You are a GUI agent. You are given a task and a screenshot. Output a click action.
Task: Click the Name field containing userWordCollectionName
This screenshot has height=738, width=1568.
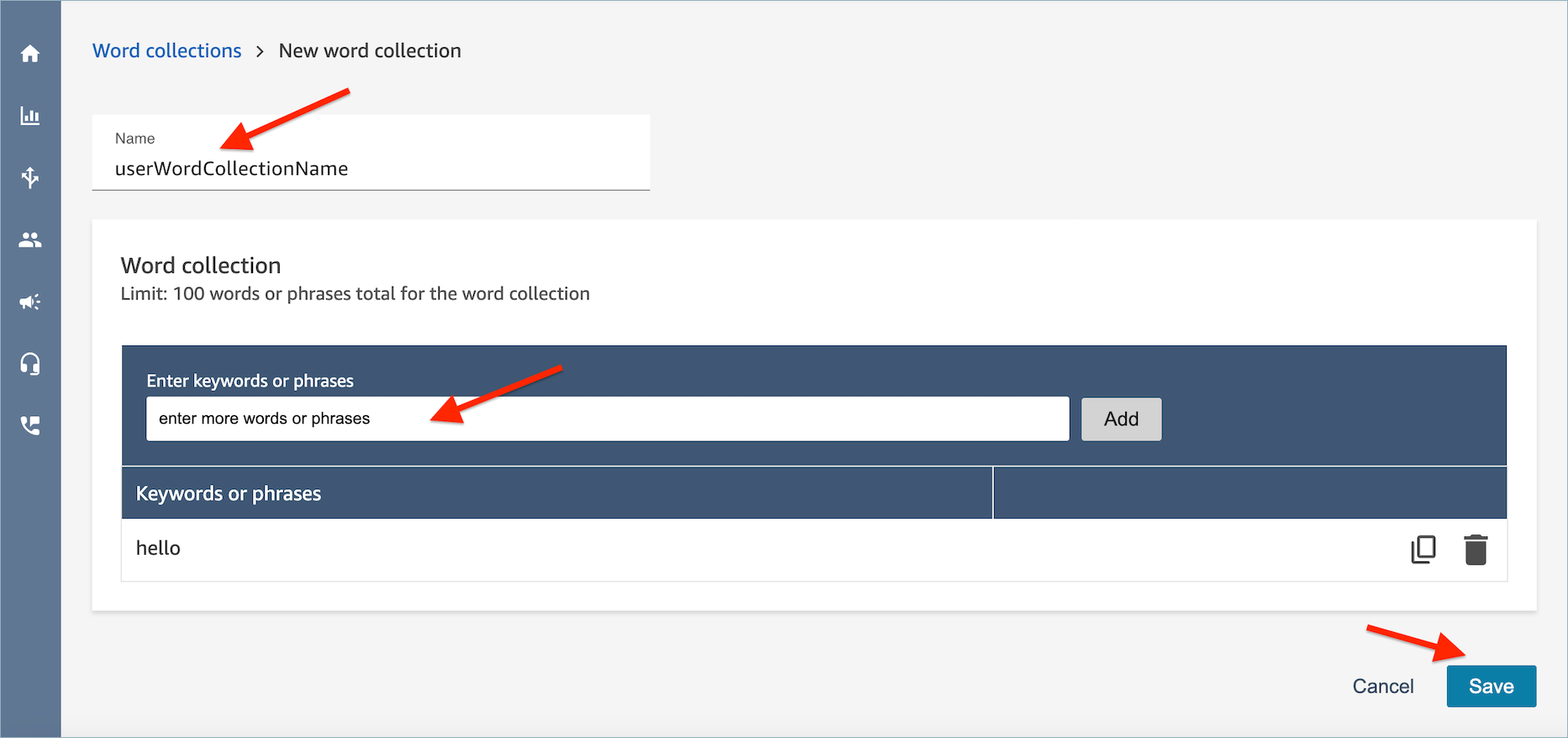pyautogui.click(x=370, y=168)
